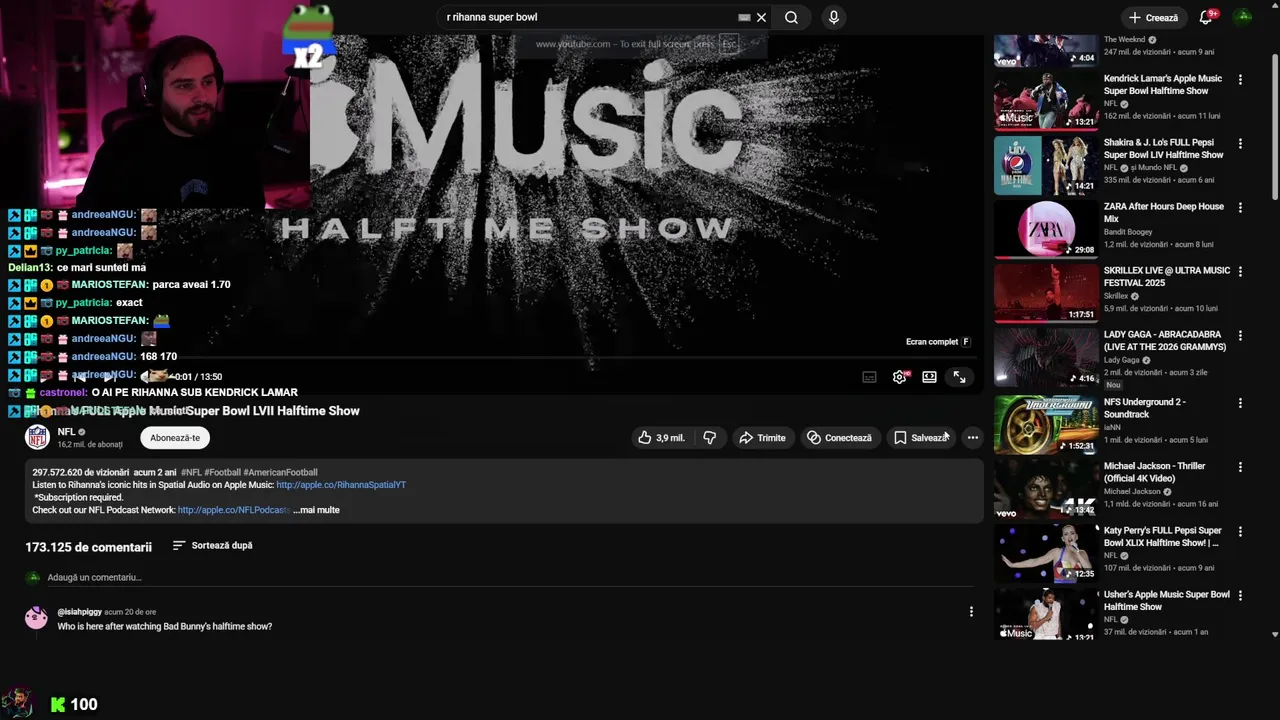
Task: Open the NFL channel avatar
Action: (x=37, y=437)
